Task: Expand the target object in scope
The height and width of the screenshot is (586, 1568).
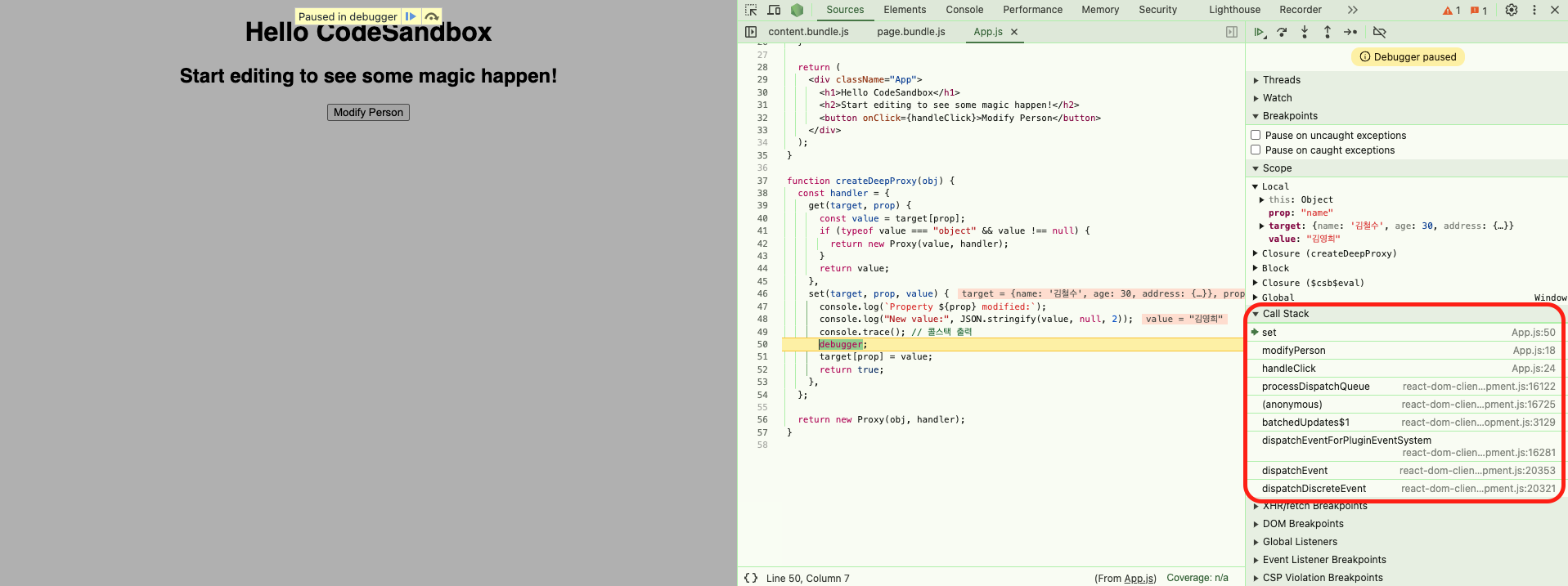Action: [1261, 226]
